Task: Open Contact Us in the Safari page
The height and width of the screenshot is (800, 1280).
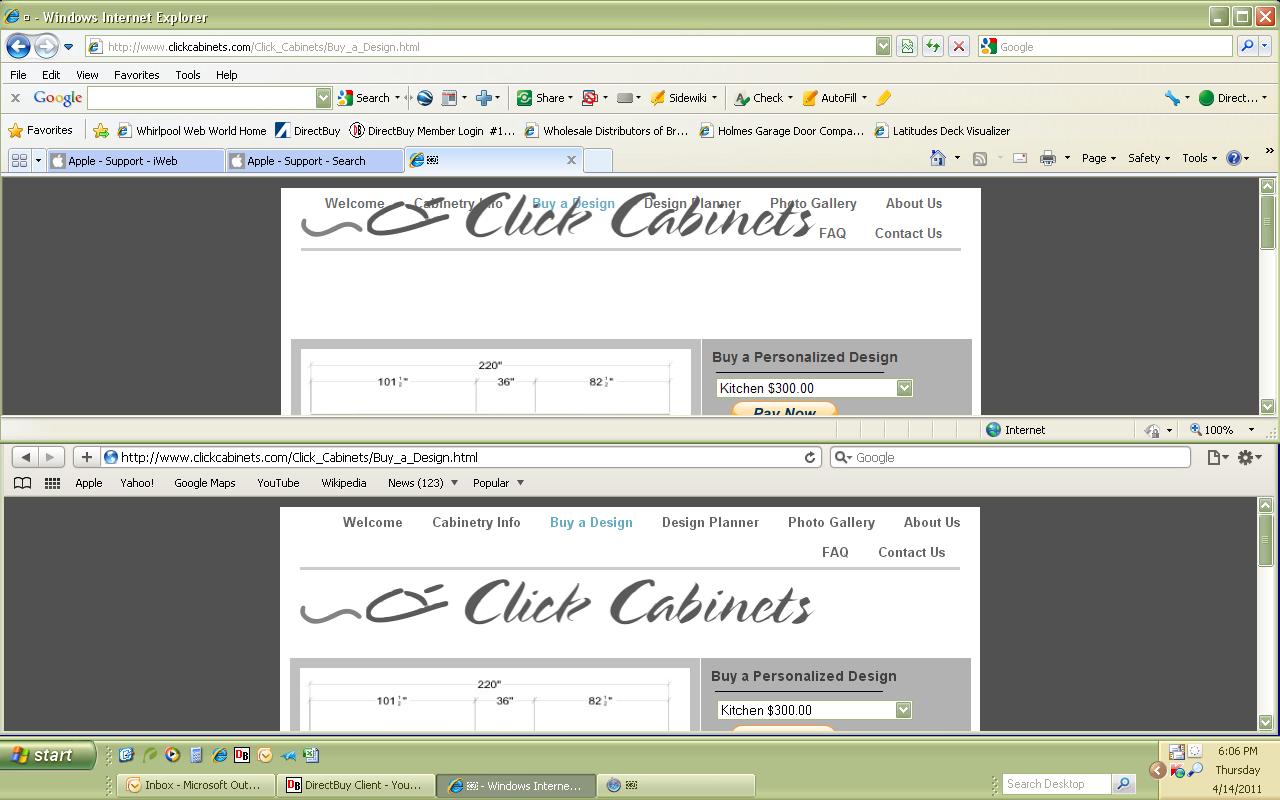Action: [911, 552]
